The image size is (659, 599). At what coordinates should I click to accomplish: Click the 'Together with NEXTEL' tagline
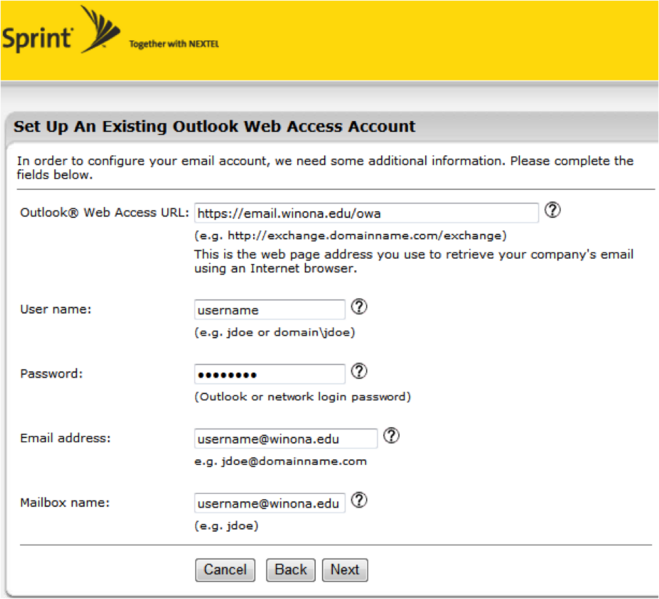click(x=174, y=45)
